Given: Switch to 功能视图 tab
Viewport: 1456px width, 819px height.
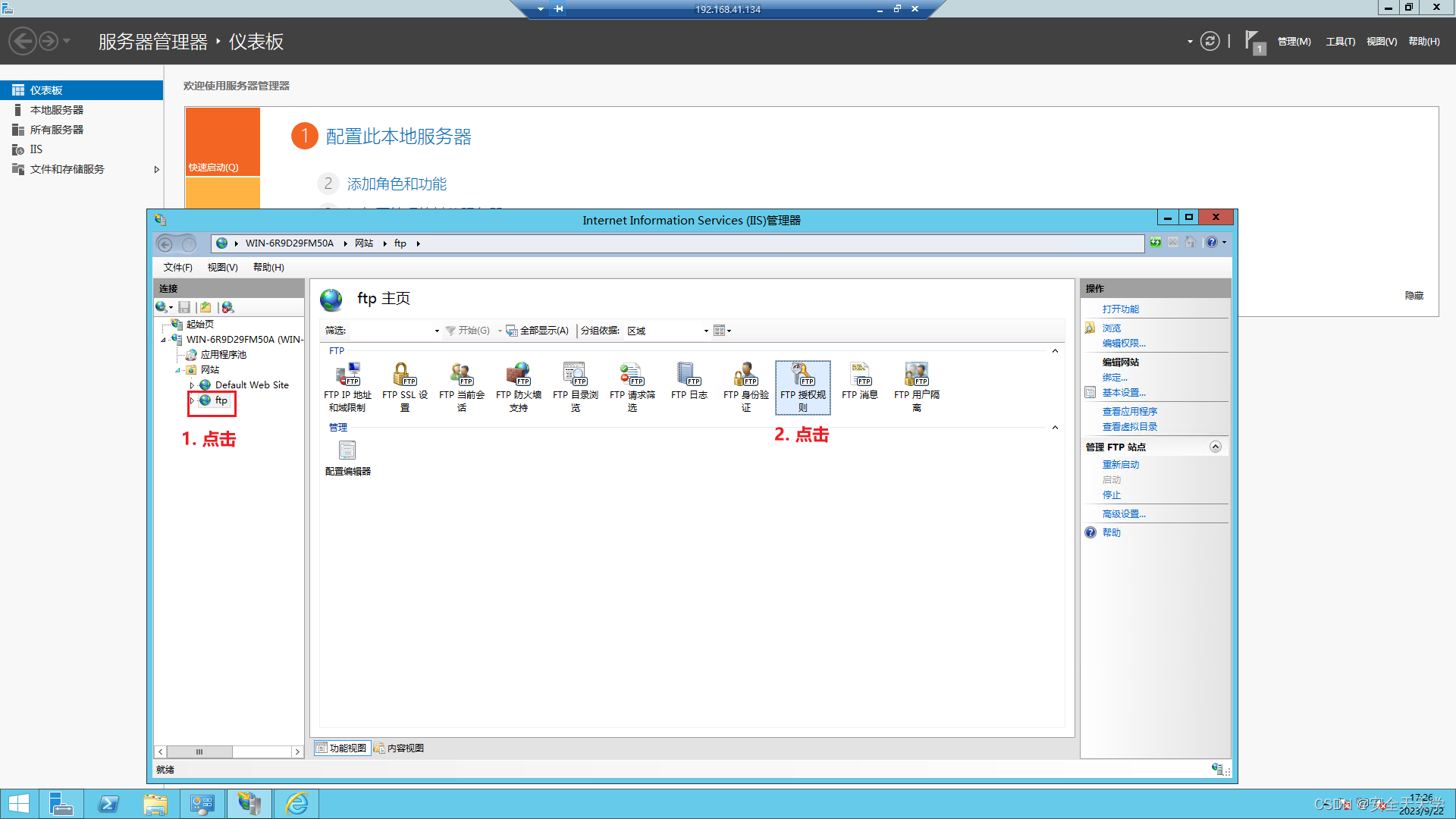Looking at the screenshot, I should point(341,748).
